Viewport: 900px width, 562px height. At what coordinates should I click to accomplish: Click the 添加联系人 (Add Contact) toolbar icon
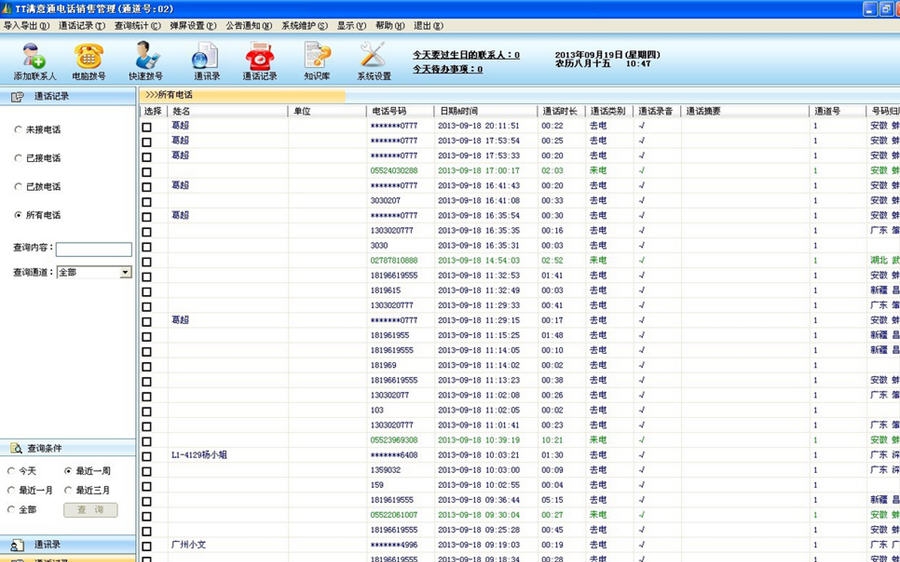click(35, 58)
